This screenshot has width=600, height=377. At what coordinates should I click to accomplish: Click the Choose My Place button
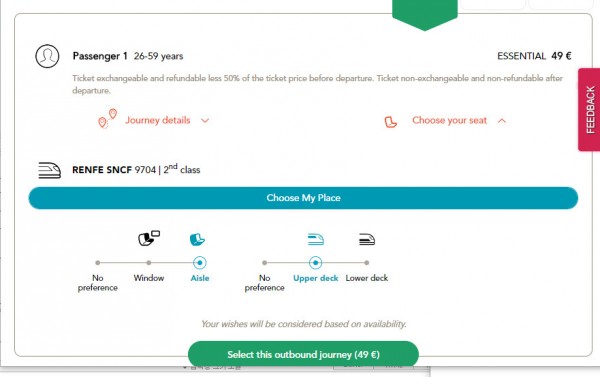303,198
